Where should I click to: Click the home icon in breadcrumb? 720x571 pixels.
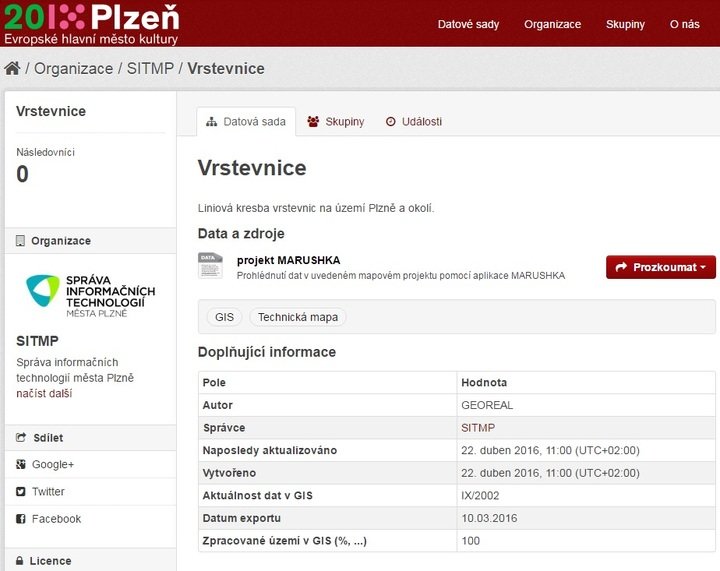click(12, 69)
